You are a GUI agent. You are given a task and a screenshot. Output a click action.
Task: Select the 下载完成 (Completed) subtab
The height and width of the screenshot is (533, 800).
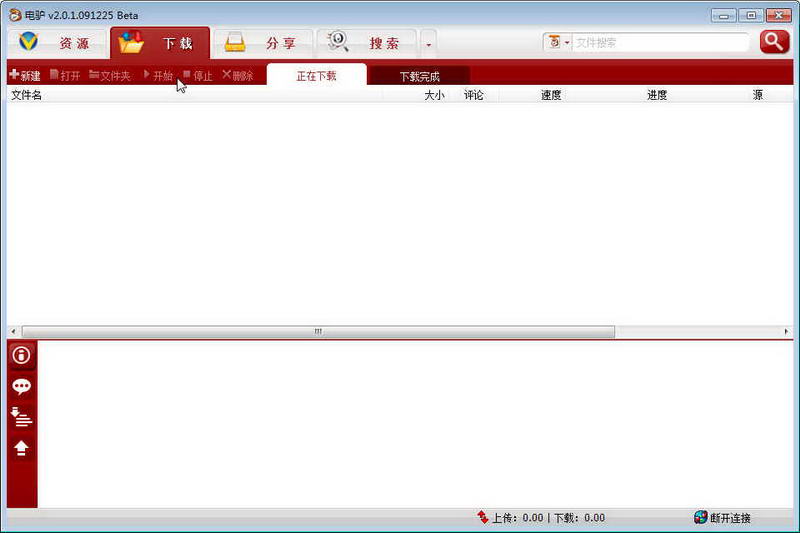[x=419, y=77]
